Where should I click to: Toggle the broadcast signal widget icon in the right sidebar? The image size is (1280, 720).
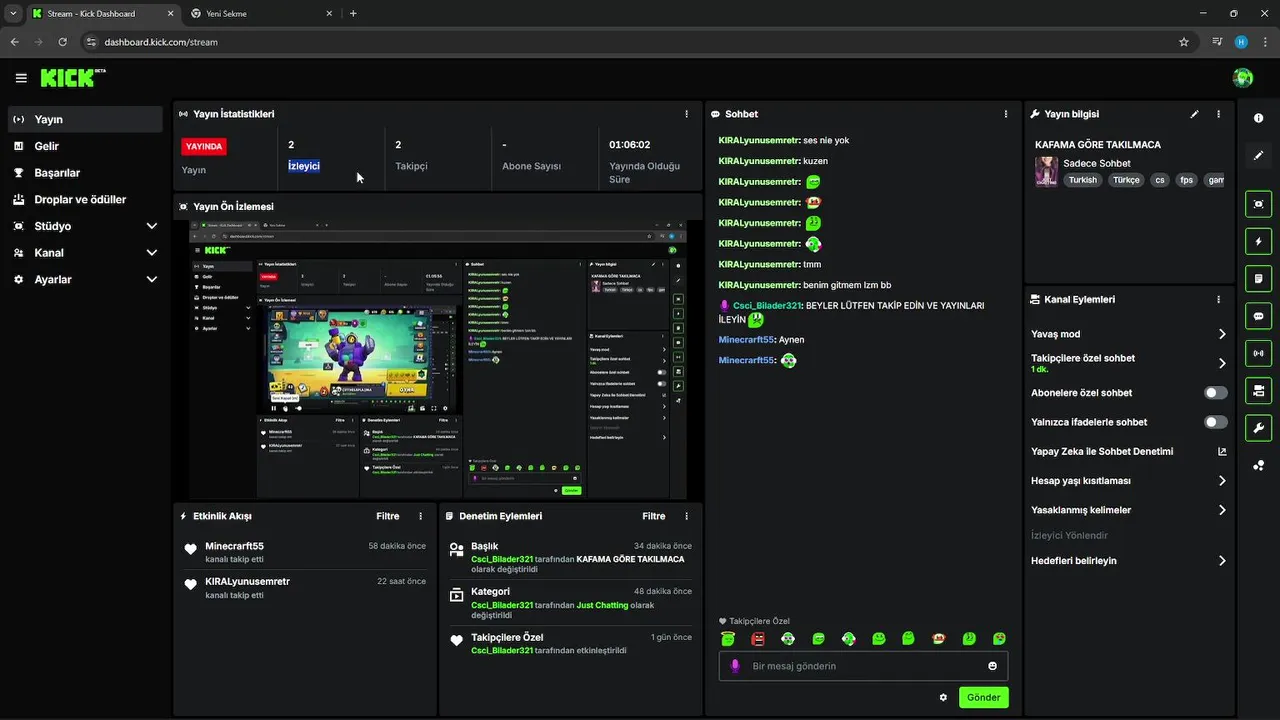coord(1258,353)
